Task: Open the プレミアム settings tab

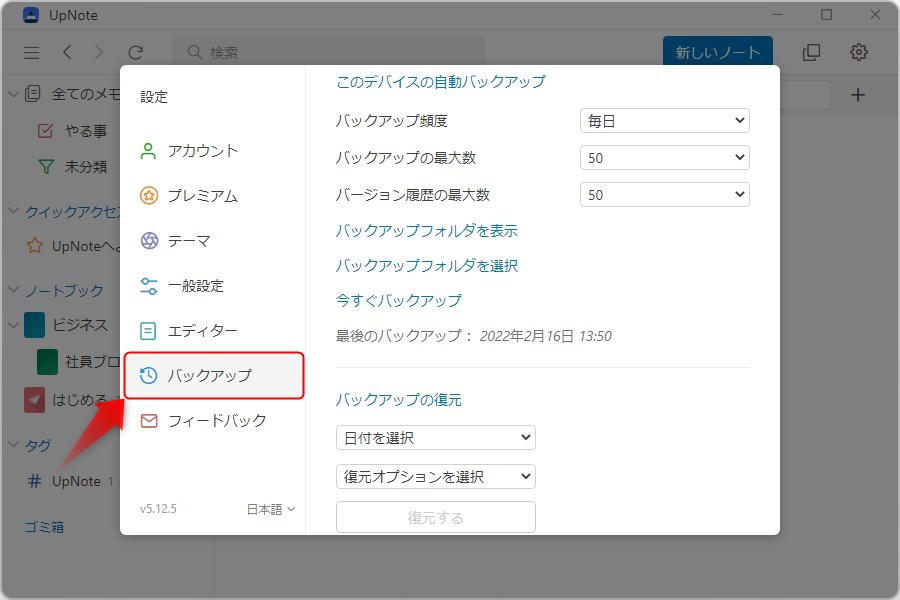Action: [214, 196]
